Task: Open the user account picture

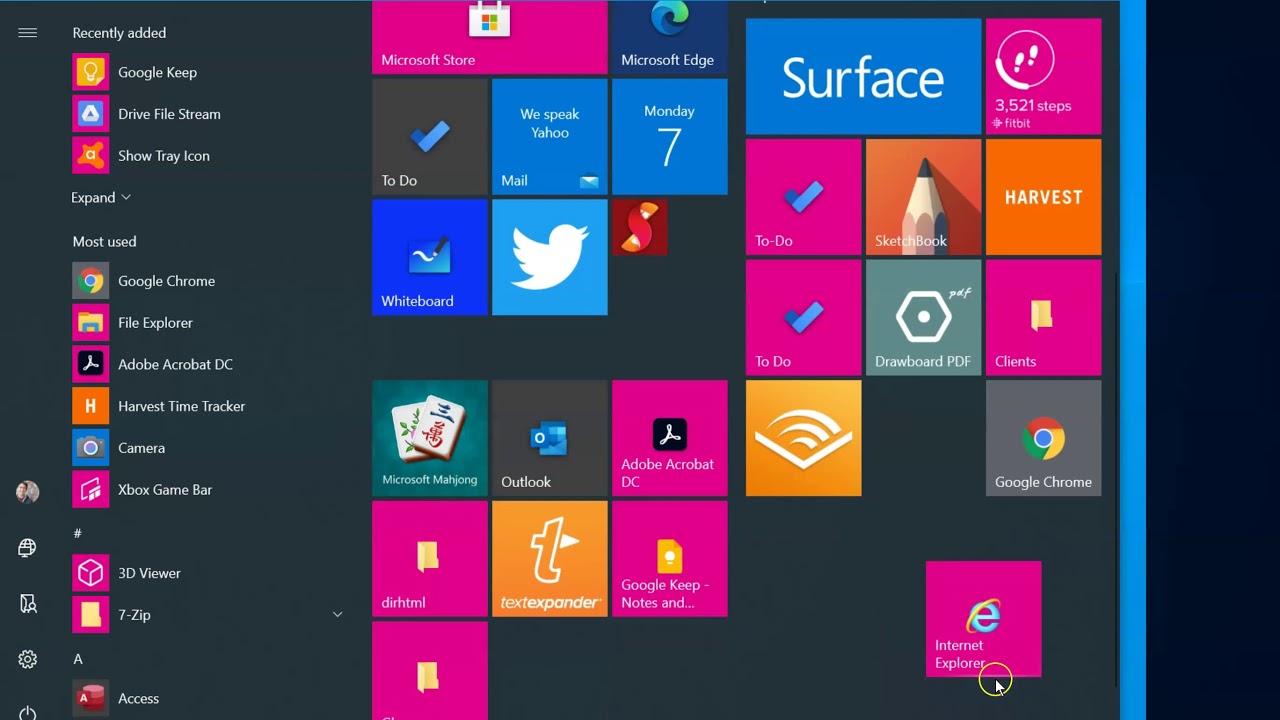Action: 27,491
